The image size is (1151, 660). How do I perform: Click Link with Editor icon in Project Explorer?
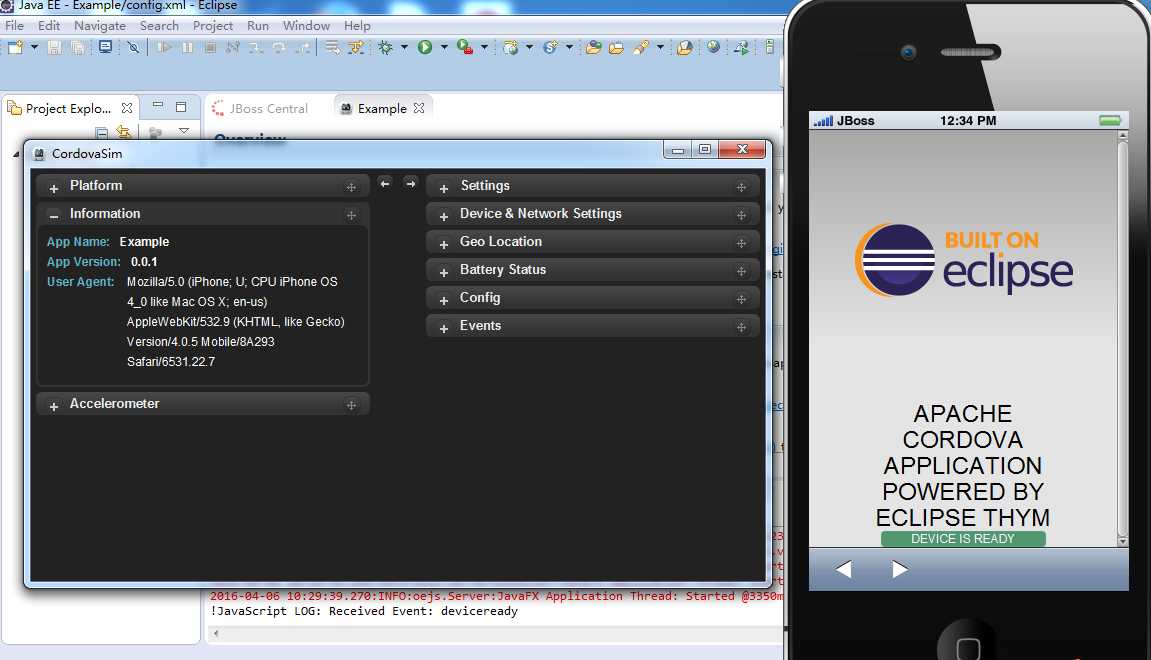(x=124, y=132)
